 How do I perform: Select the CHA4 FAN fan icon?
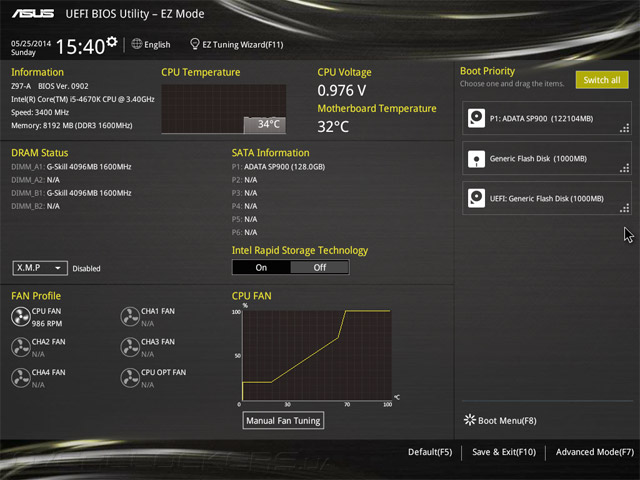20,378
